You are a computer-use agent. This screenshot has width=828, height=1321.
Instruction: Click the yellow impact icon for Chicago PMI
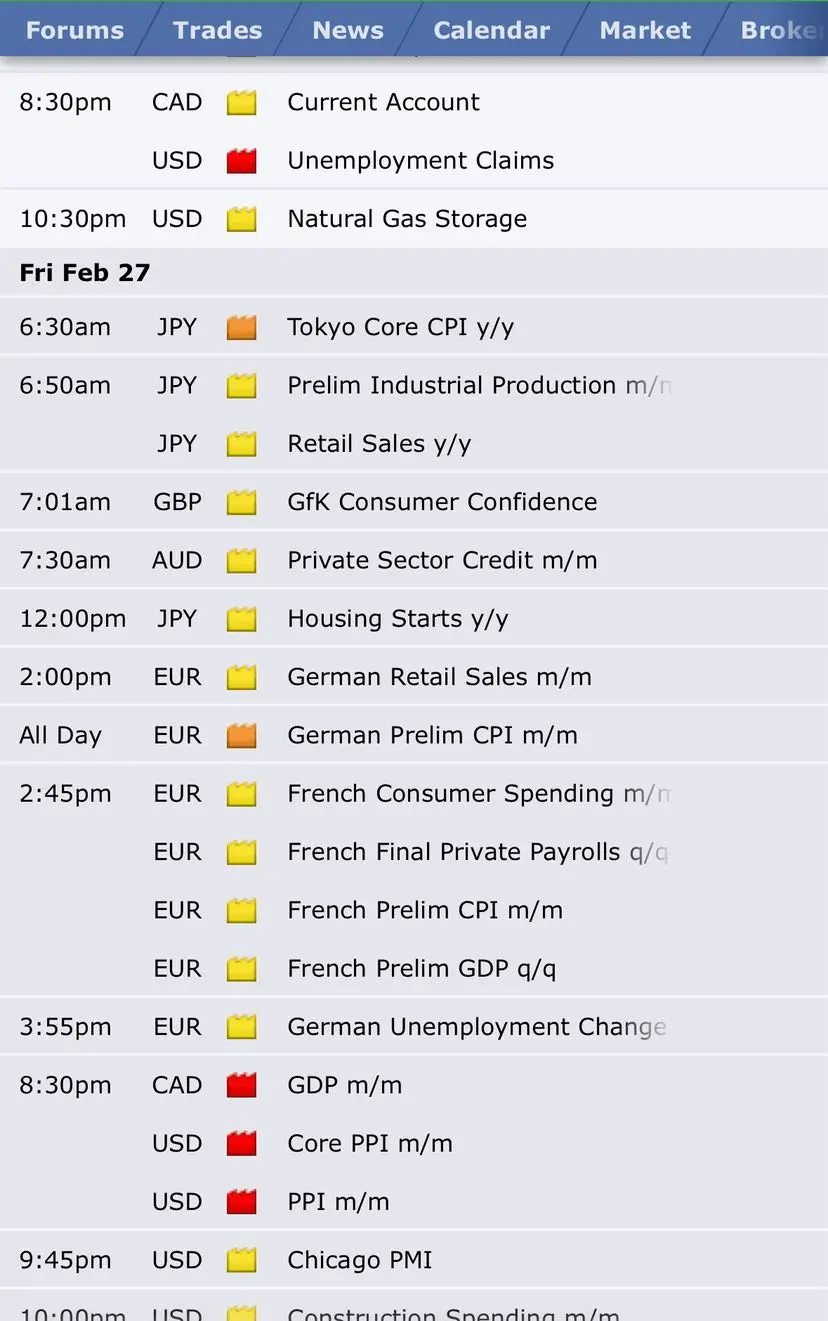click(241, 1260)
